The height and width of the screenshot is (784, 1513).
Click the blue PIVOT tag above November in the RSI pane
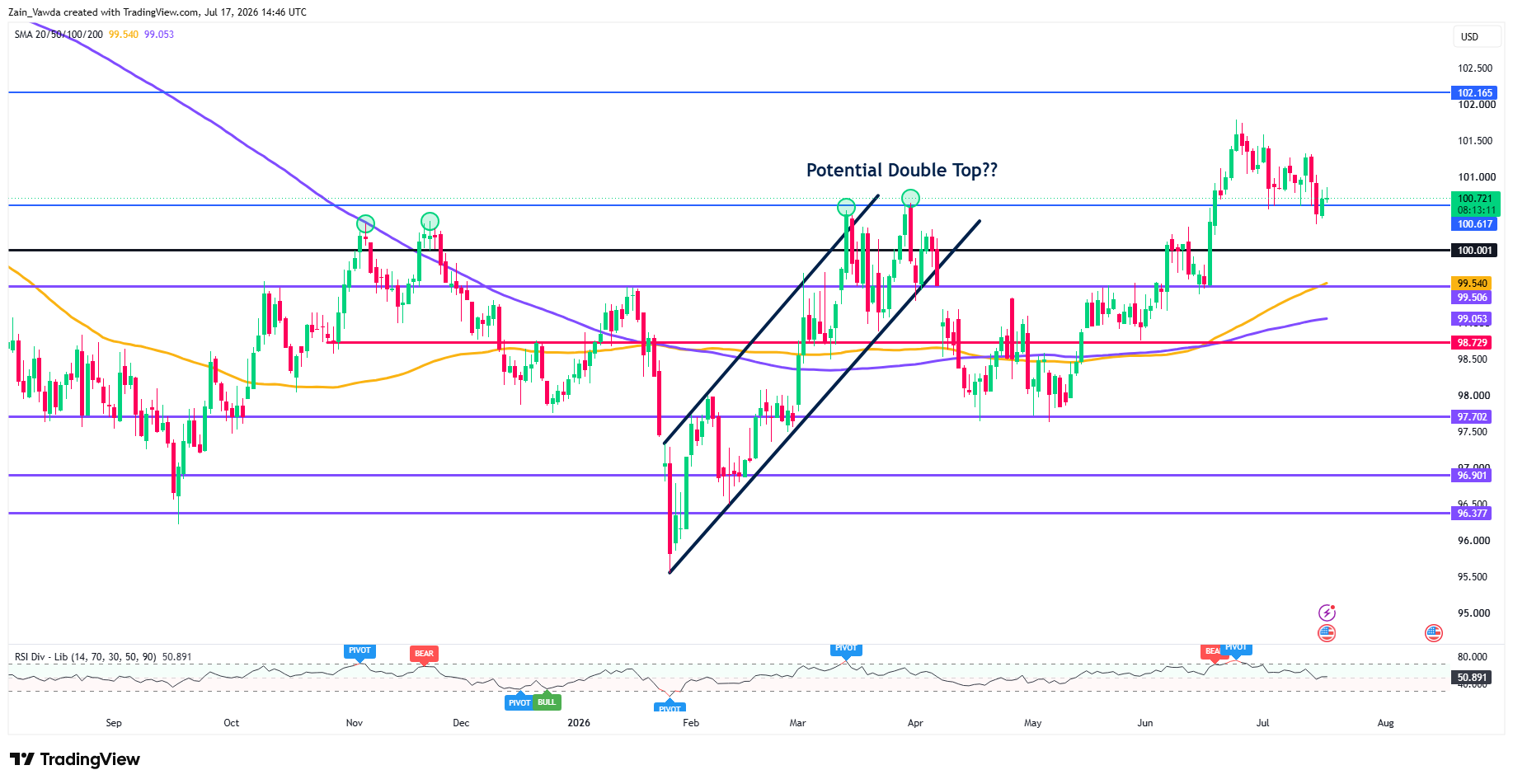359,651
